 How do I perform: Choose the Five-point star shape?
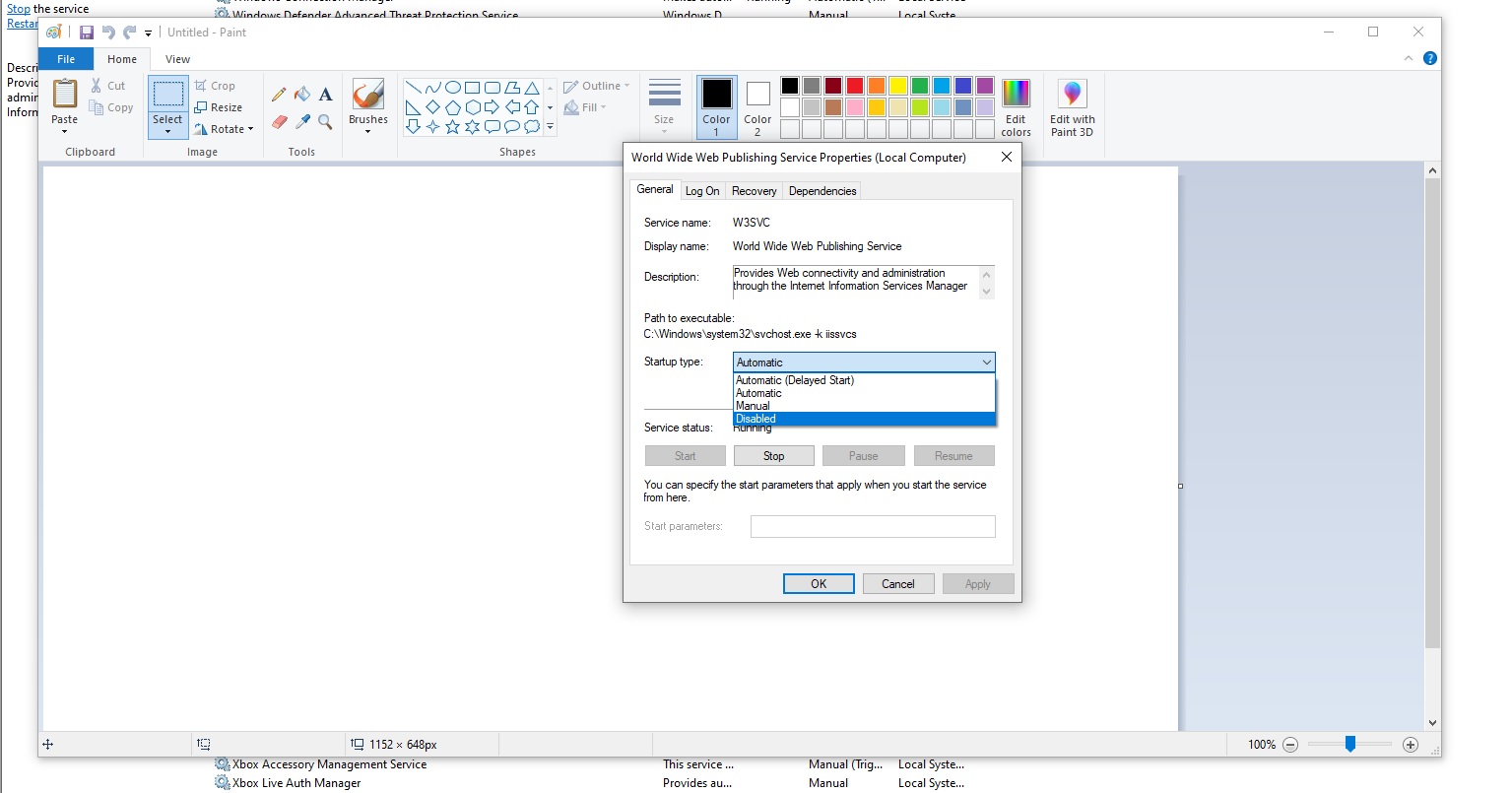pos(452,127)
